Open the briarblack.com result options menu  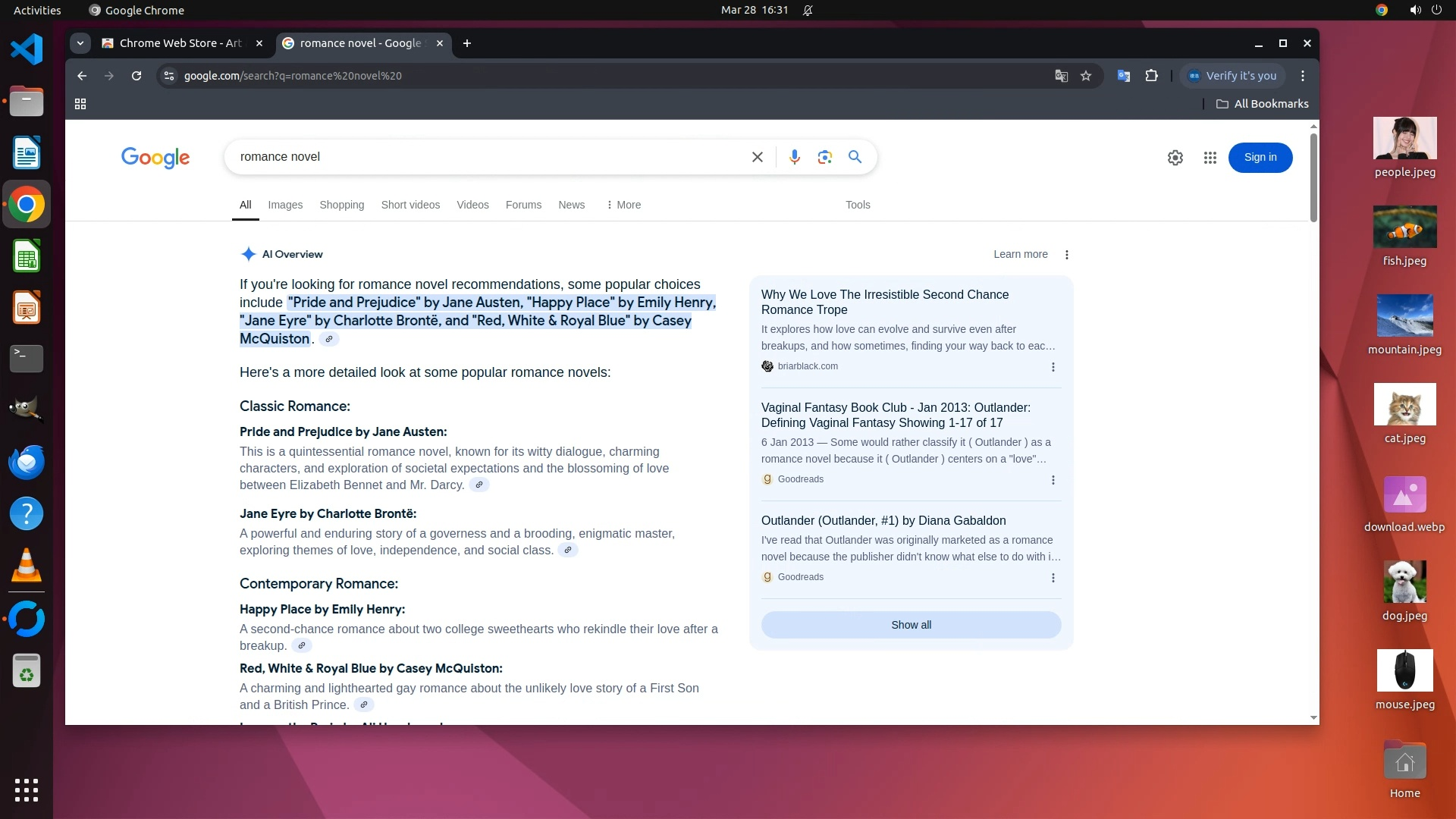(1053, 367)
